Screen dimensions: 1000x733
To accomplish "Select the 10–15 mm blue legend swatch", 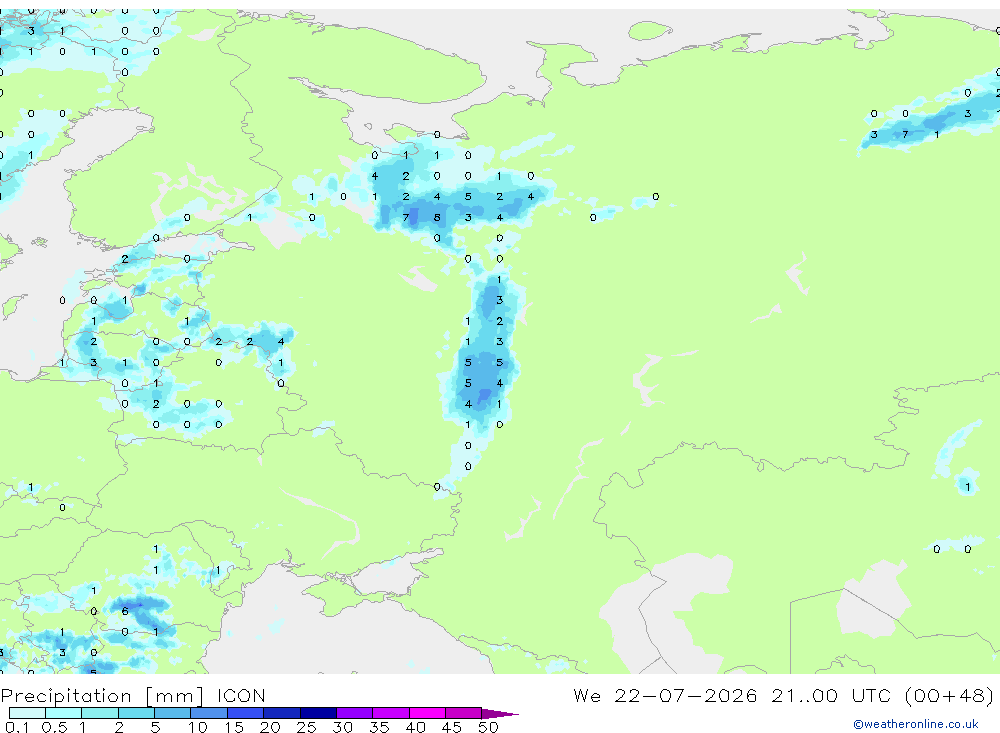I will 209,713.
